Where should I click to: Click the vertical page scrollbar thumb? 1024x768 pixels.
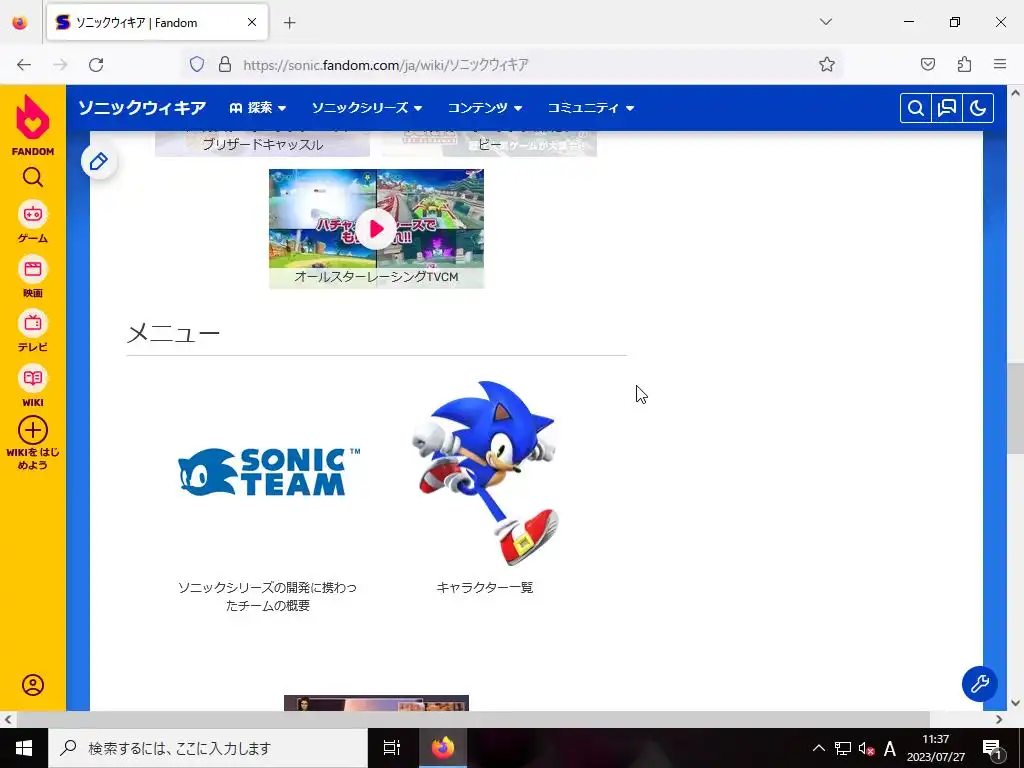tap(1015, 408)
